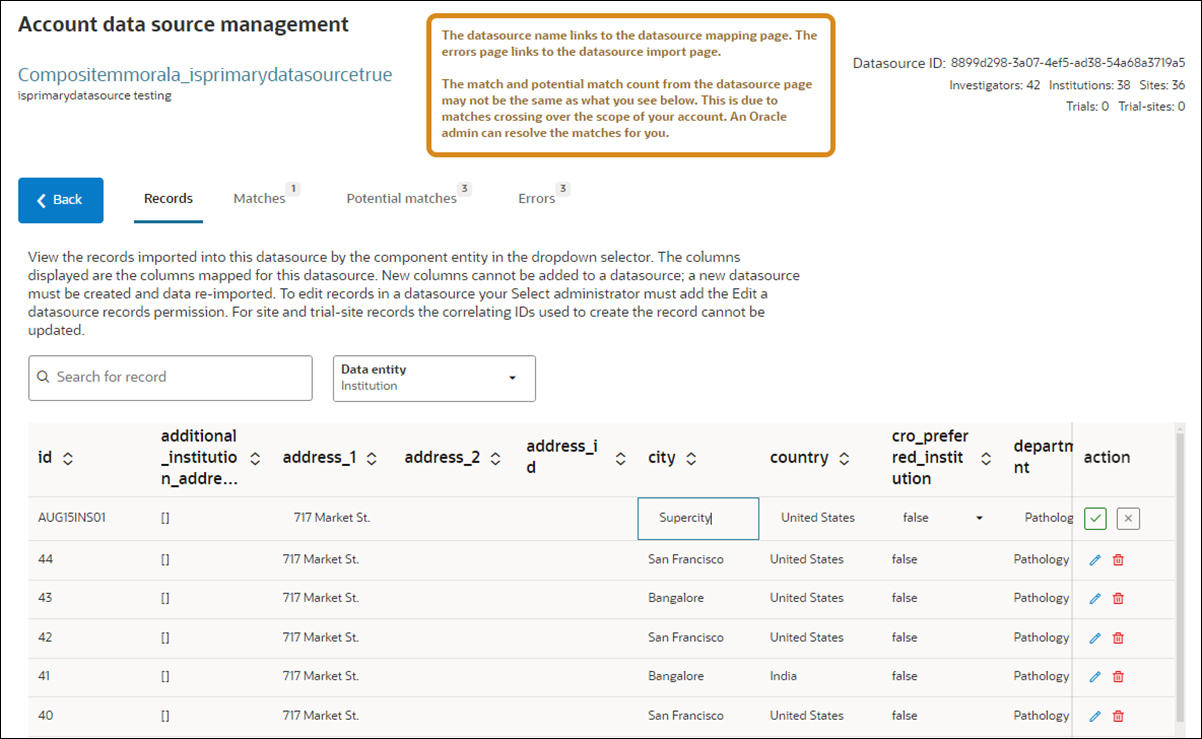The width and height of the screenshot is (1202, 739).
Task: Open Compositemmorala_isprimarydatasourcetrue datasource link
Action: (205, 75)
